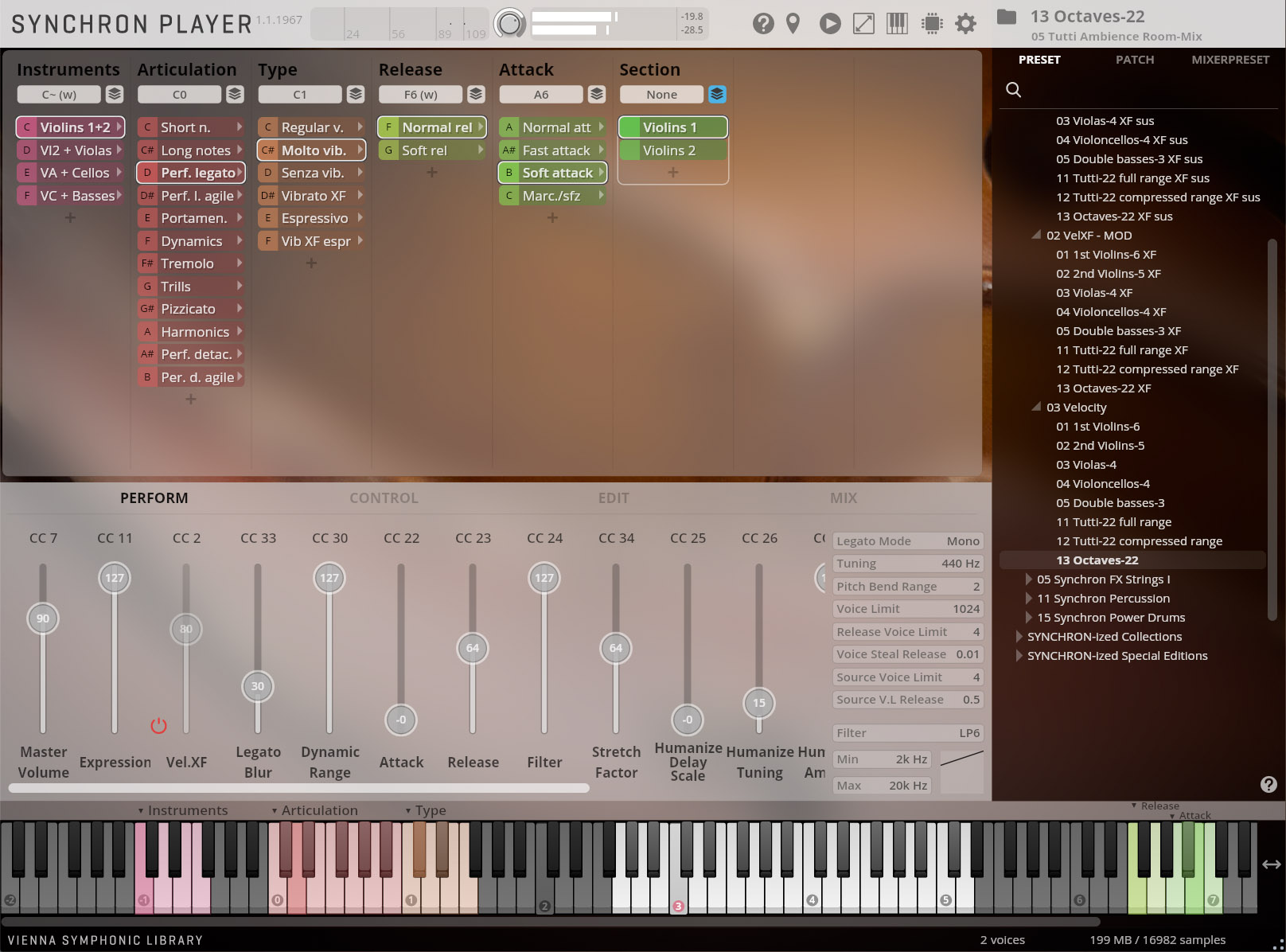The image size is (1286, 952).
Task: Click the search magnifier icon in preset browser
Action: [x=1014, y=89]
